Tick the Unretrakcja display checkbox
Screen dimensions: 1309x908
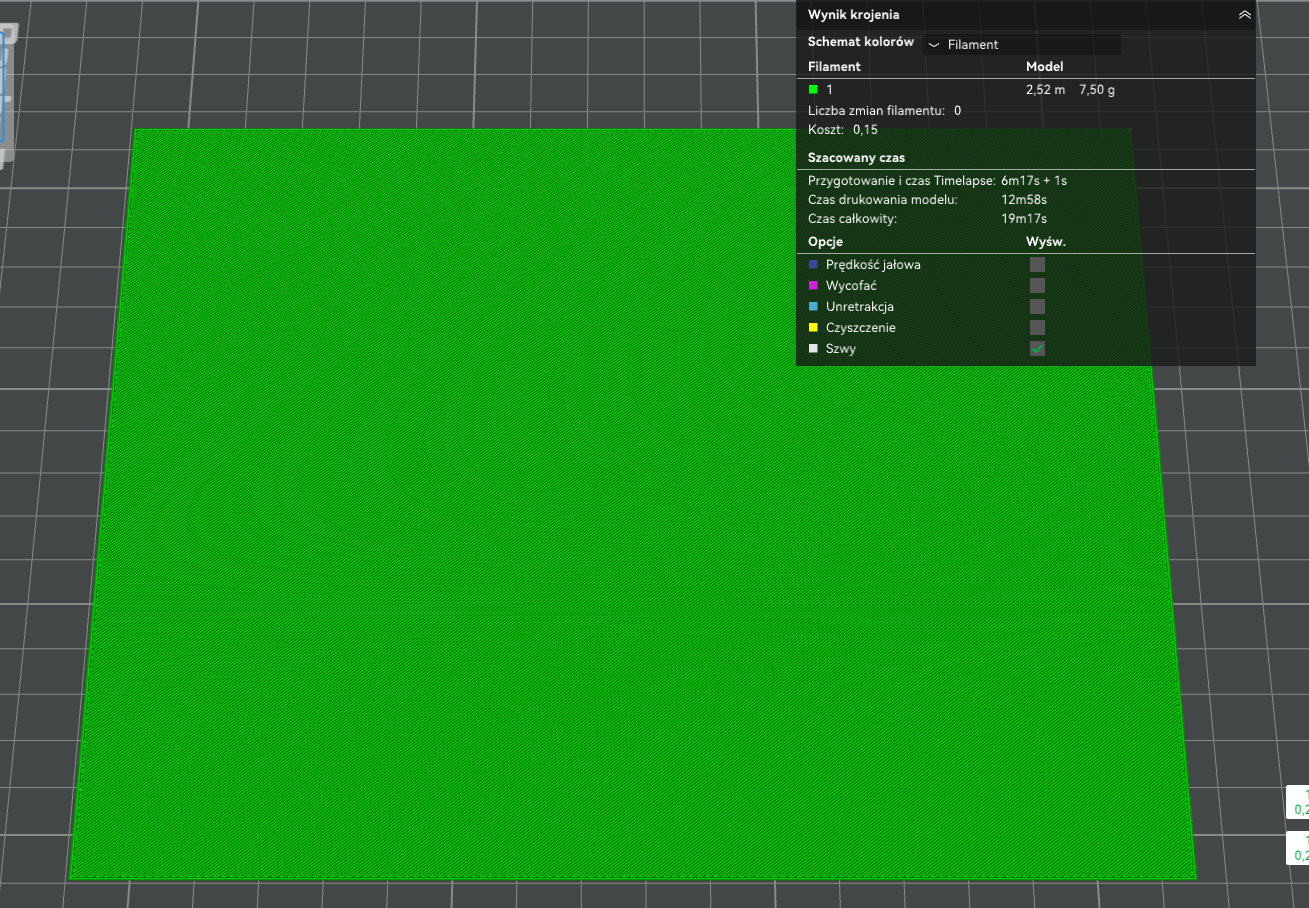point(1037,307)
